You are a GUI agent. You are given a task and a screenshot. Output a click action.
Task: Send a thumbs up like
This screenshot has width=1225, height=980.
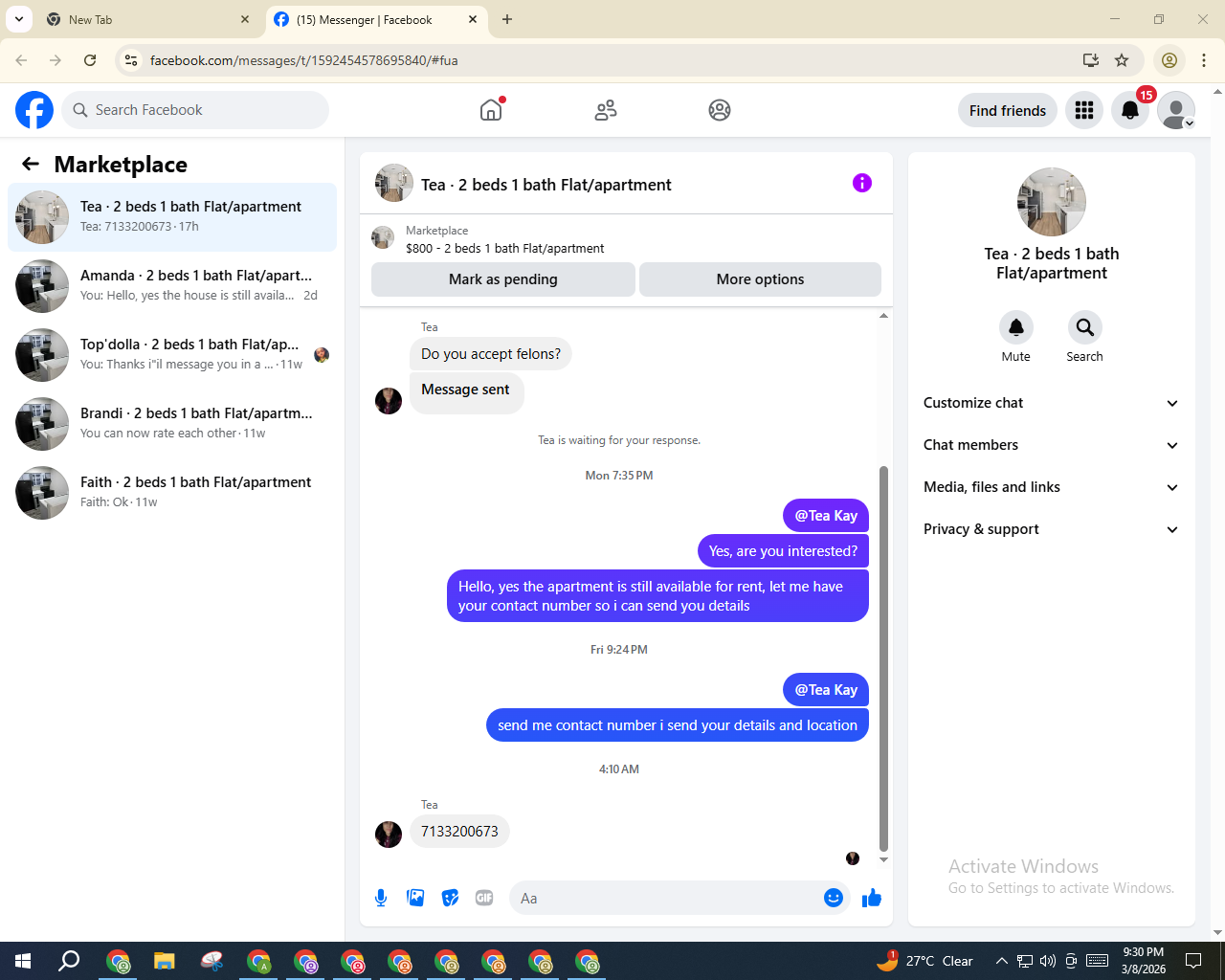872,898
